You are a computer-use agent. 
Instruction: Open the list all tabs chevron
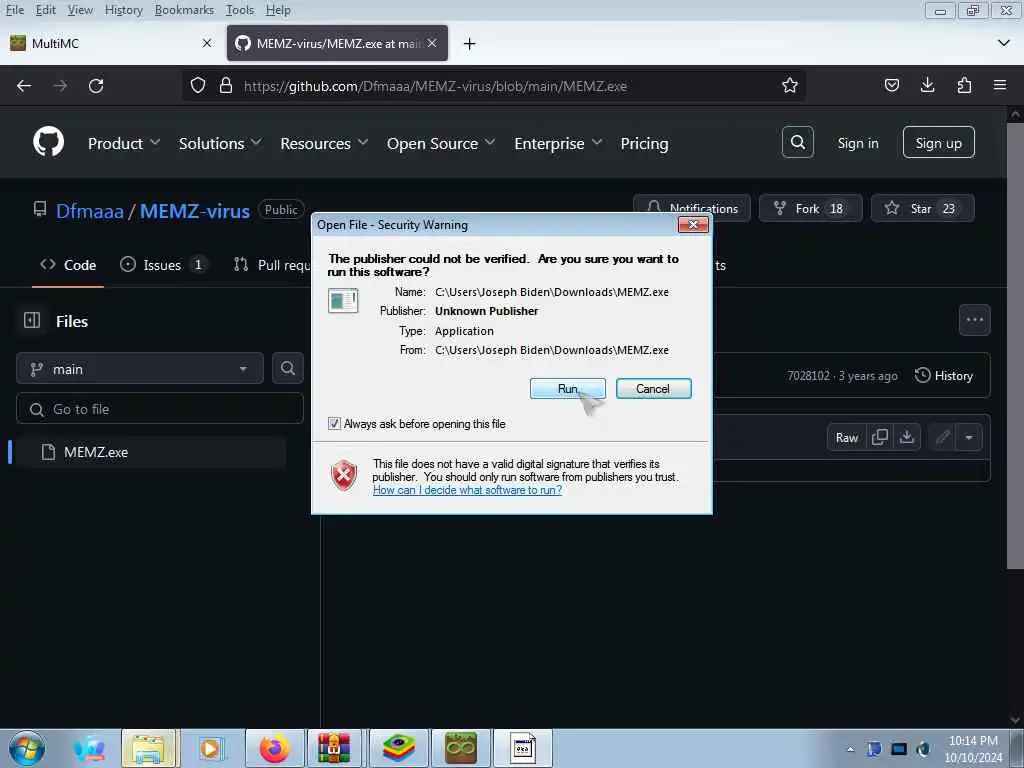[x=1004, y=43]
